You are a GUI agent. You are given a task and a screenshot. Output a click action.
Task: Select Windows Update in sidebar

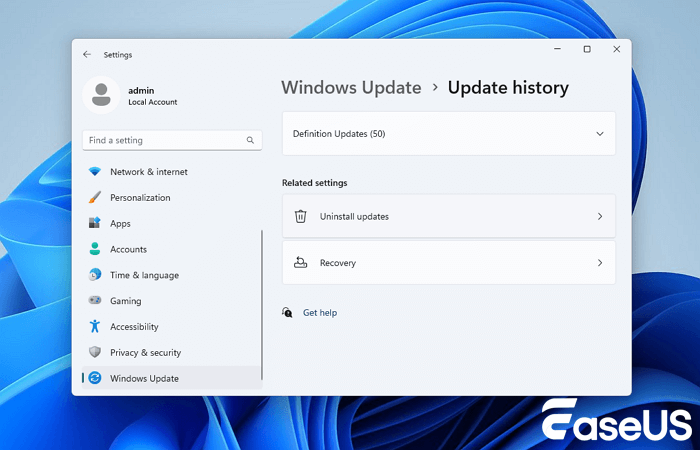(x=172, y=378)
